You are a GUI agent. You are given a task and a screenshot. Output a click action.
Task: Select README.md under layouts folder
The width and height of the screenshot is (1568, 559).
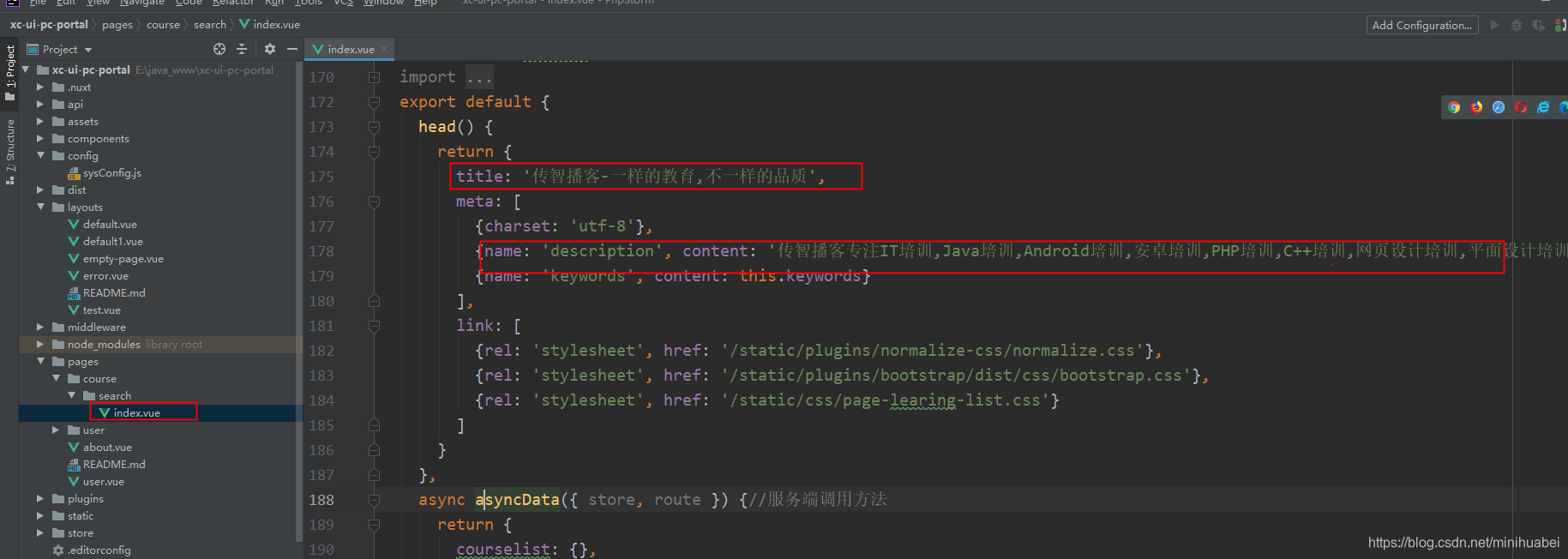[106, 292]
